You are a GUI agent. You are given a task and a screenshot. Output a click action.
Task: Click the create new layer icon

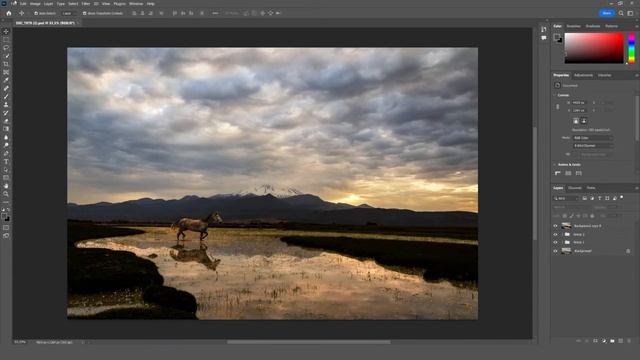tap(621, 341)
